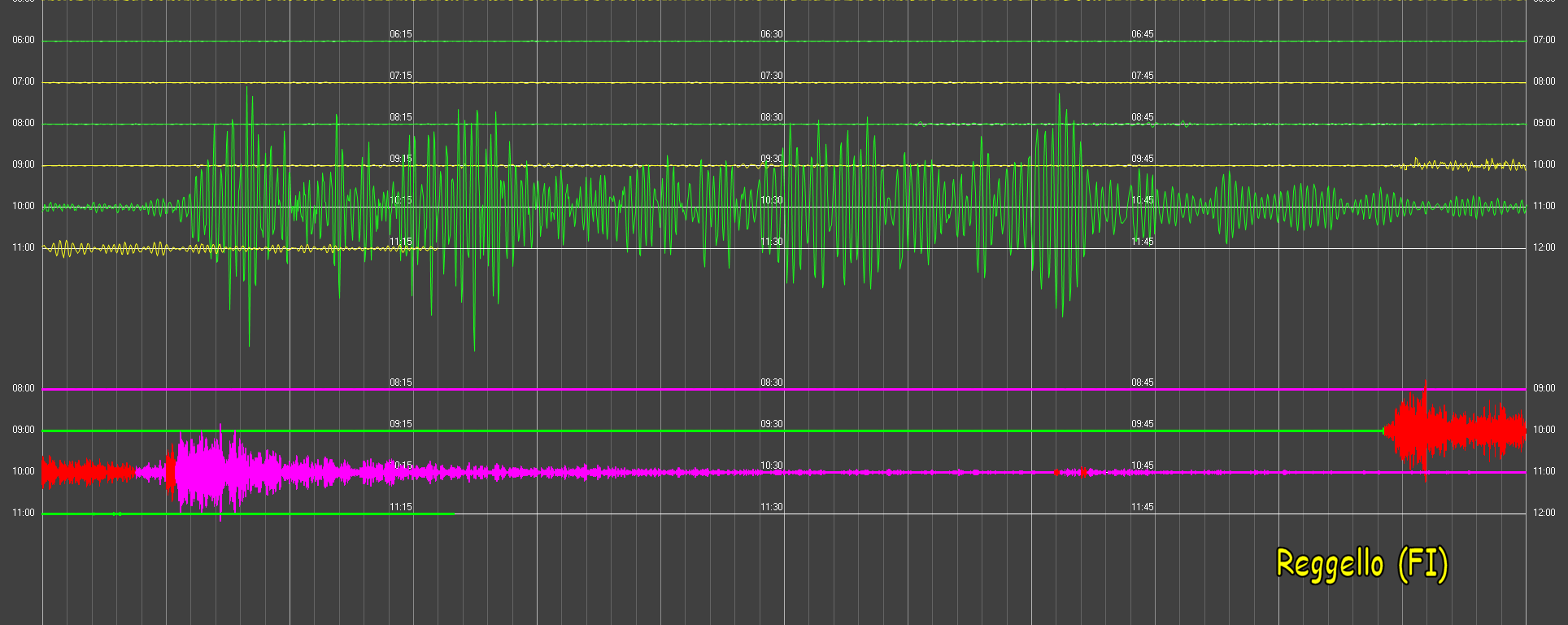
Task: Click the red signal onset on 09:00 lower trace
Action: [1385, 431]
